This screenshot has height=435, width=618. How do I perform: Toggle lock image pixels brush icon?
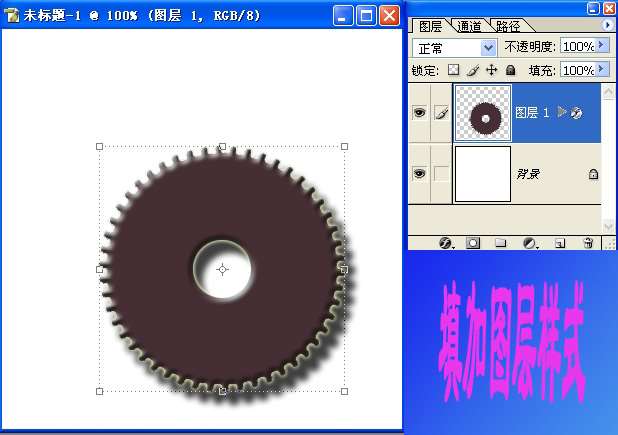click(x=473, y=71)
